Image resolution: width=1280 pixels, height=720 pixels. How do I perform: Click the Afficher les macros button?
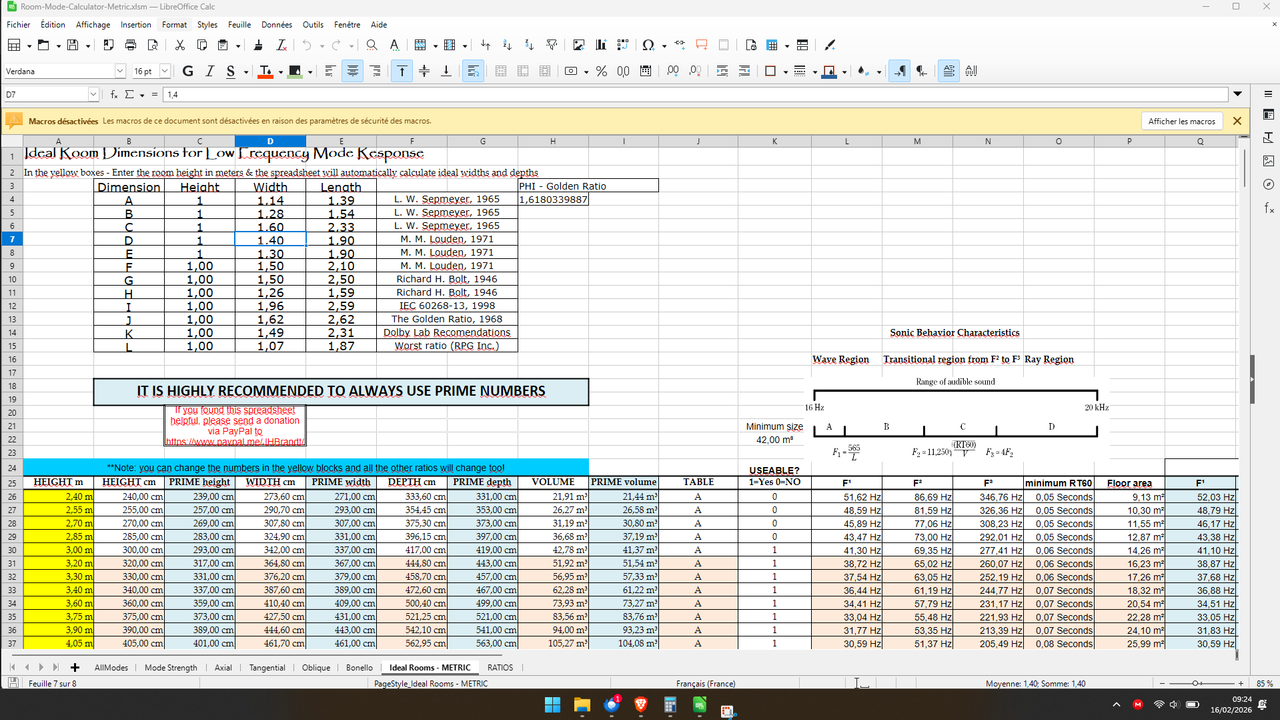(1182, 120)
